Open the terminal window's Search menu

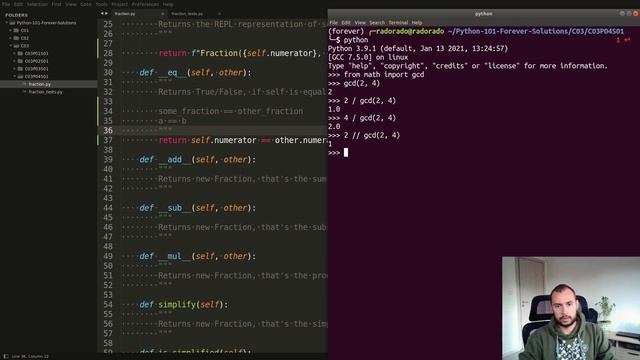pyautogui.click(x=377, y=22)
